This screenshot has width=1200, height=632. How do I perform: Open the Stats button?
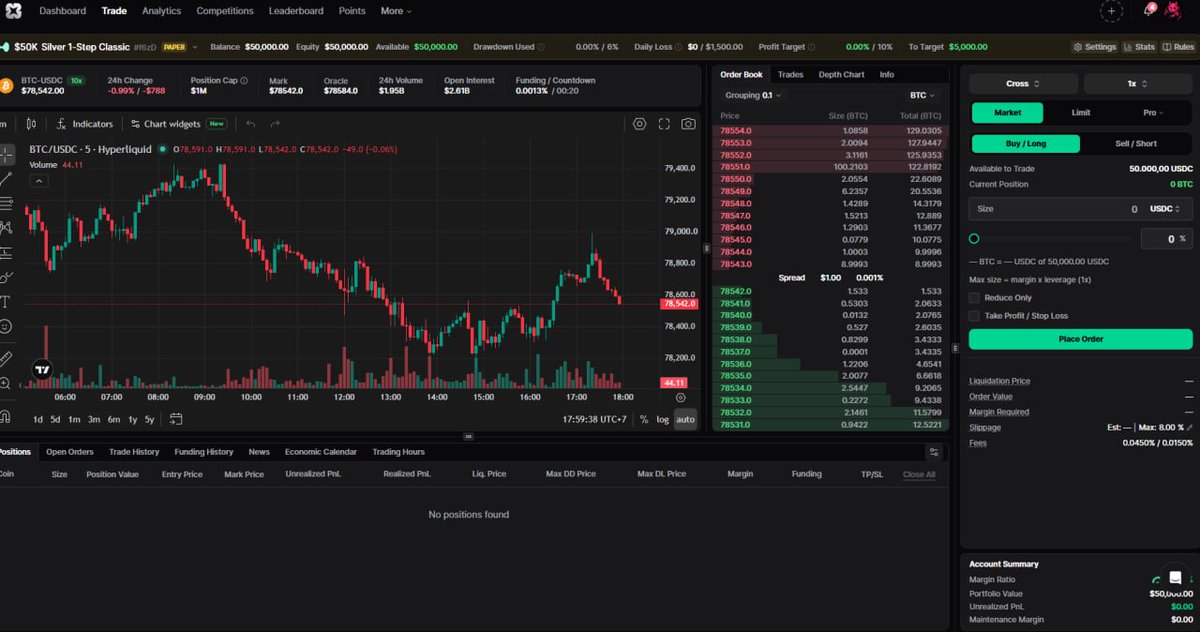click(1139, 47)
